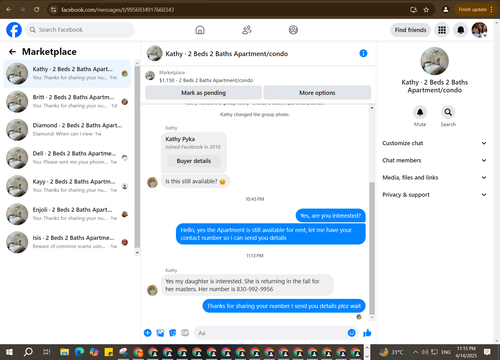The image size is (500, 360).
Task: Open the Dell conversation
Action: [x=67, y=158]
